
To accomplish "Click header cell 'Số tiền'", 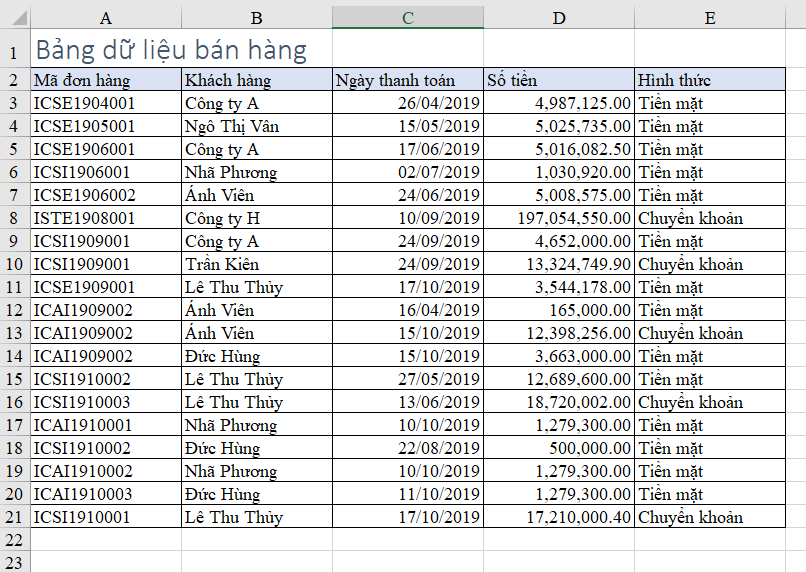I will click(559, 80).
